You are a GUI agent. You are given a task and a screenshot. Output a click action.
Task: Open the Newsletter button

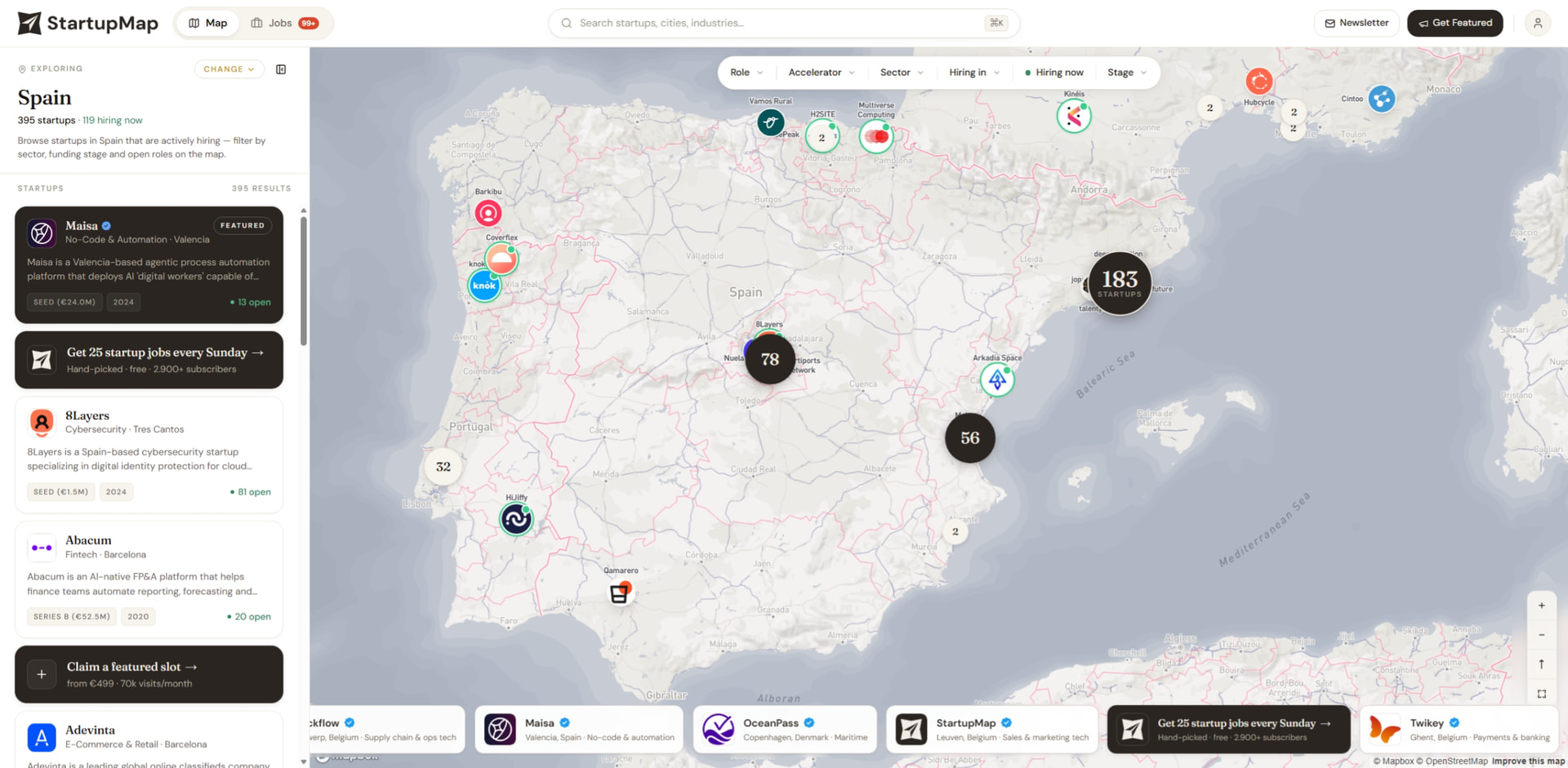coord(1356,23)
